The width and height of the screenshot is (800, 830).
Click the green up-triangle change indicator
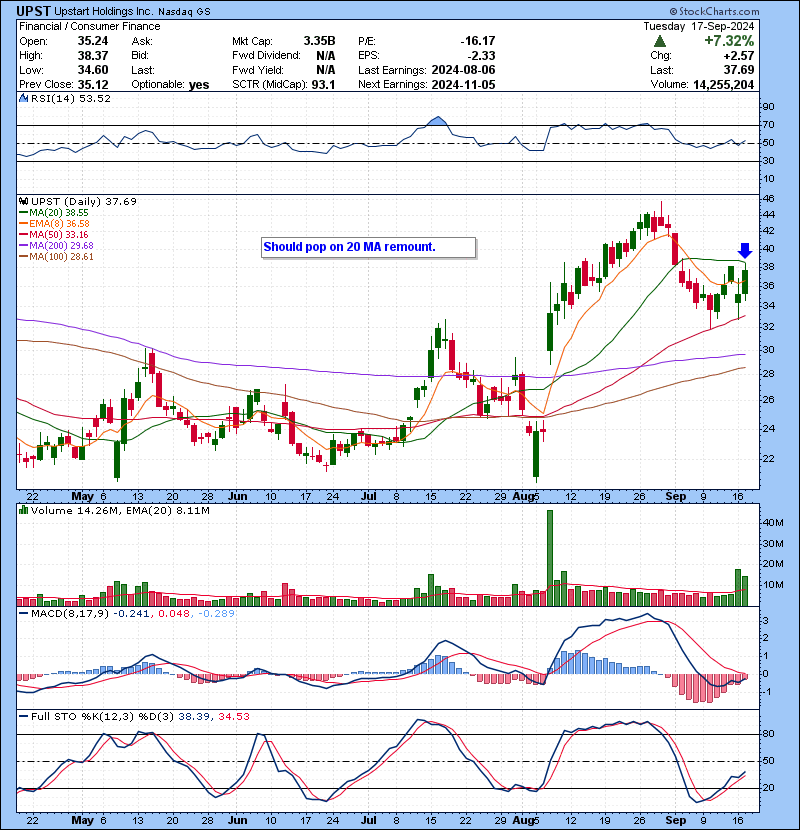tap(660, 41)
